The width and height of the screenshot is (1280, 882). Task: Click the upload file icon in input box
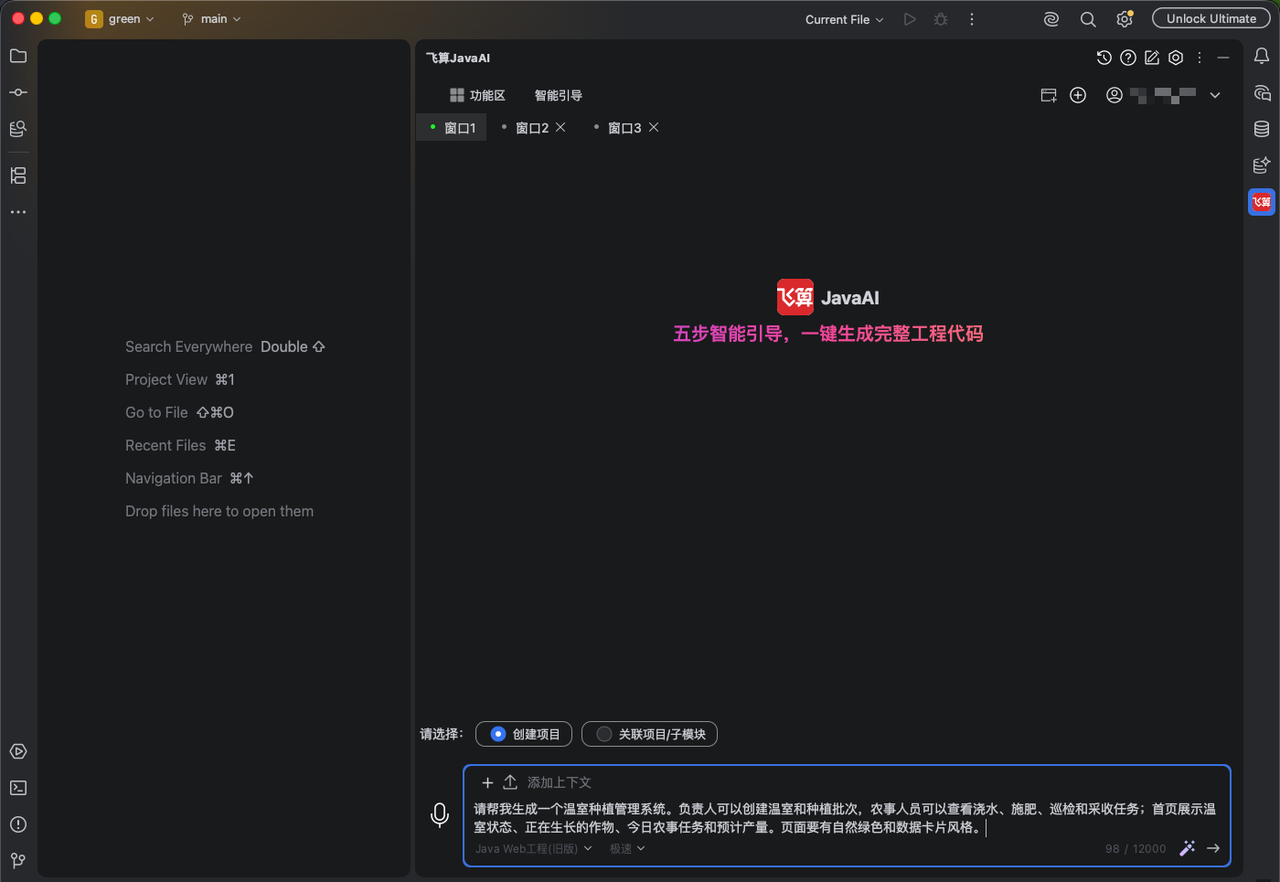[x=510, y=782]
